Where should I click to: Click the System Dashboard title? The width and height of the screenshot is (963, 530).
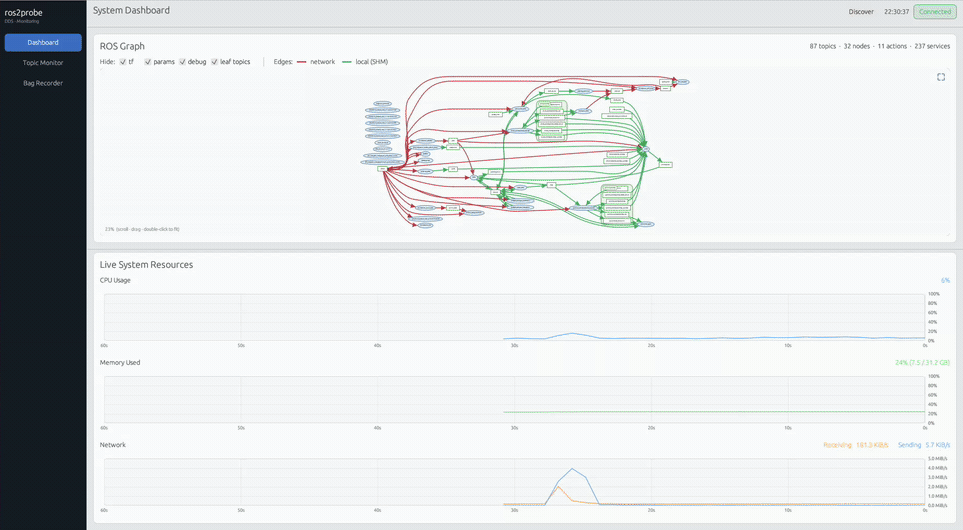131,10
